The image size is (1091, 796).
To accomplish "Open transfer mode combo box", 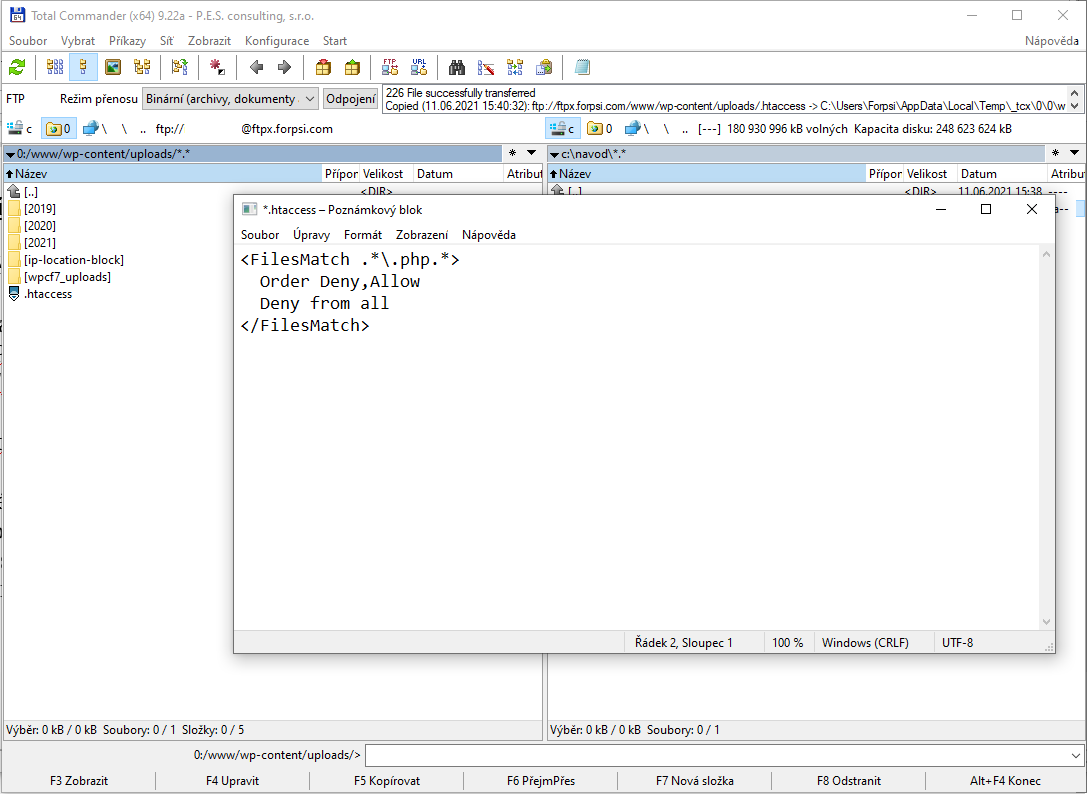I will (x=230, y=99).
